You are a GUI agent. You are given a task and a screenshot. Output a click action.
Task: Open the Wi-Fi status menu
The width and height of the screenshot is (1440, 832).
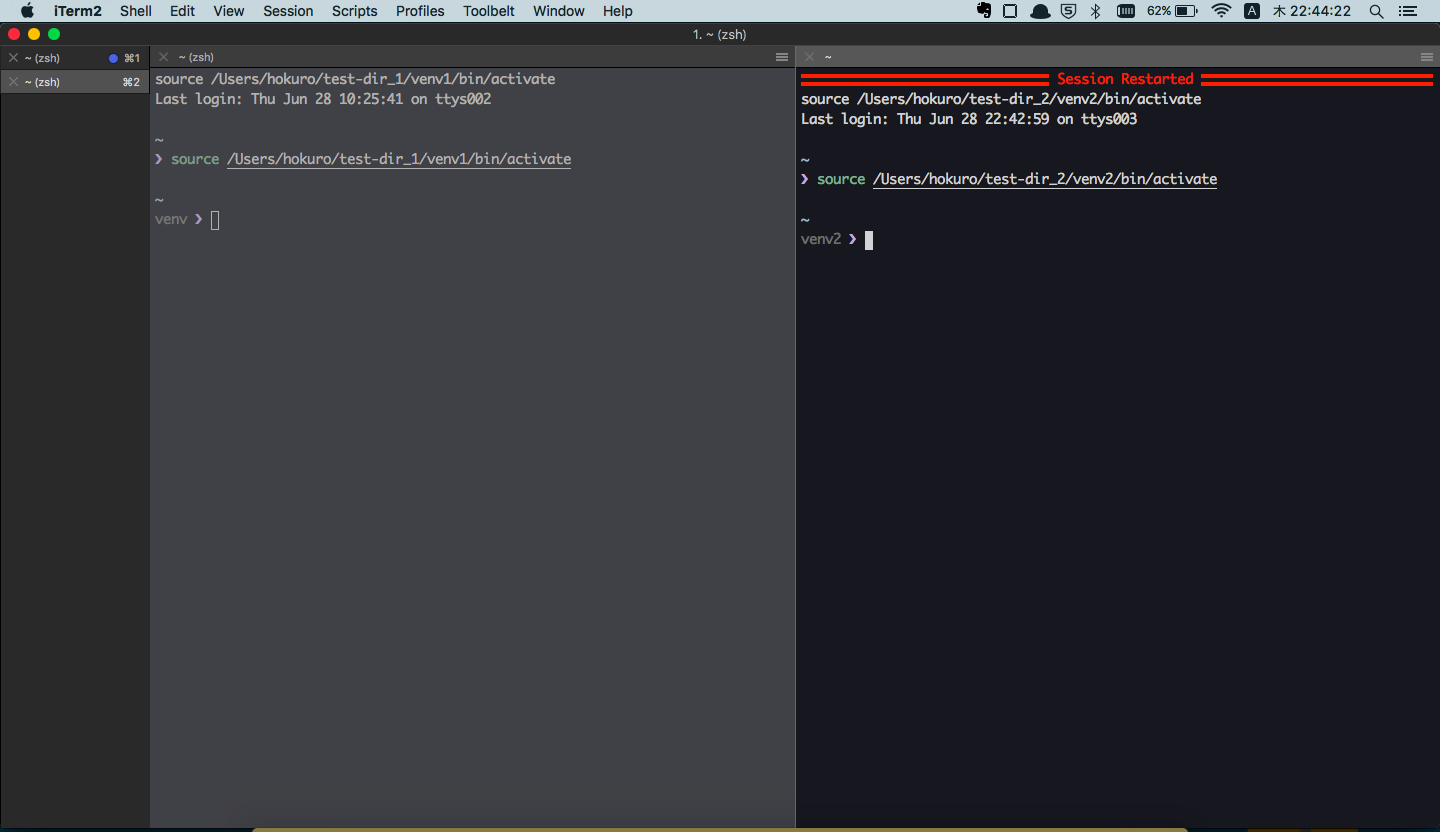click(1221, 11)
